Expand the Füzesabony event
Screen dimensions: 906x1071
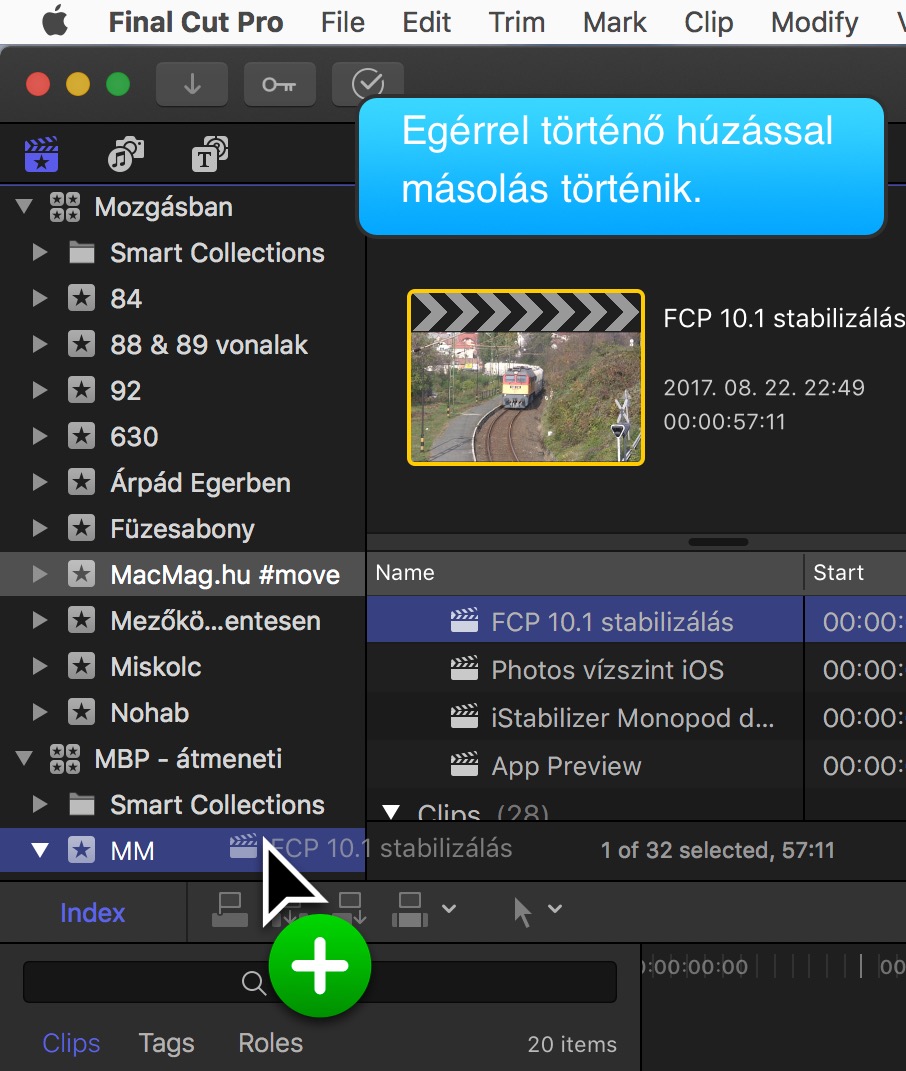click(40, 528)
